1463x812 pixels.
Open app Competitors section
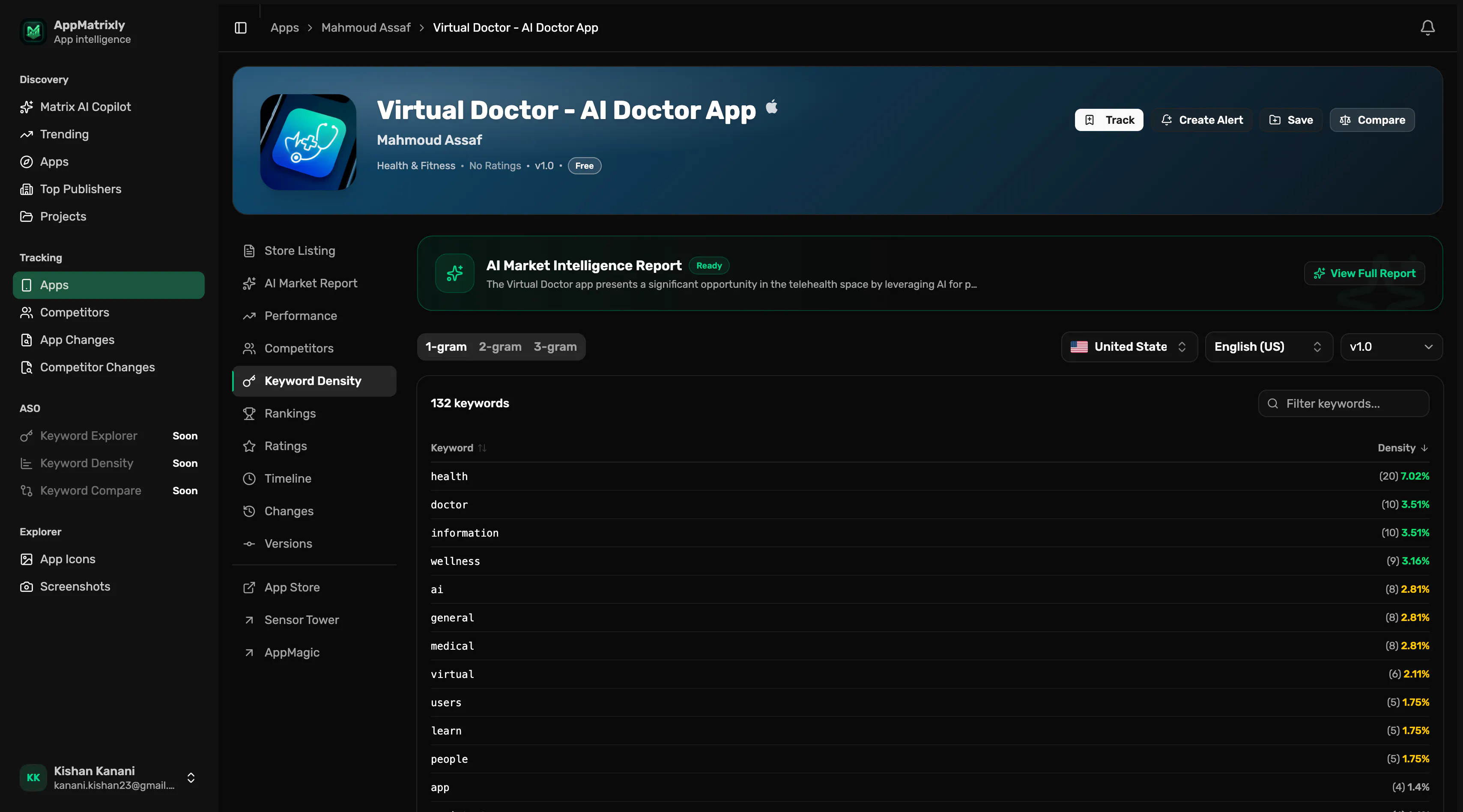tap(314, 348)
